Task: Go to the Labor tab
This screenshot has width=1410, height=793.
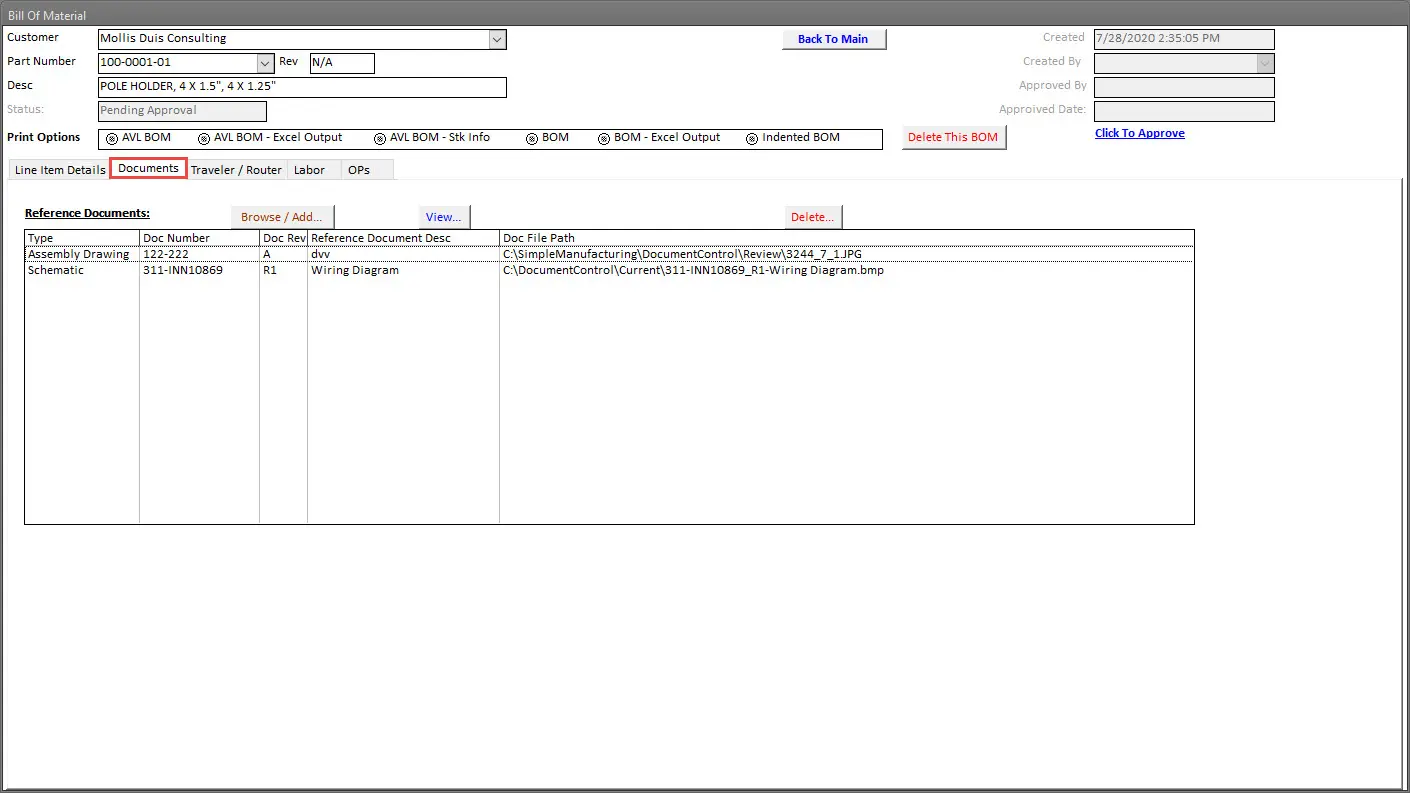Action: pyautogui.click(x=309, y=170)
